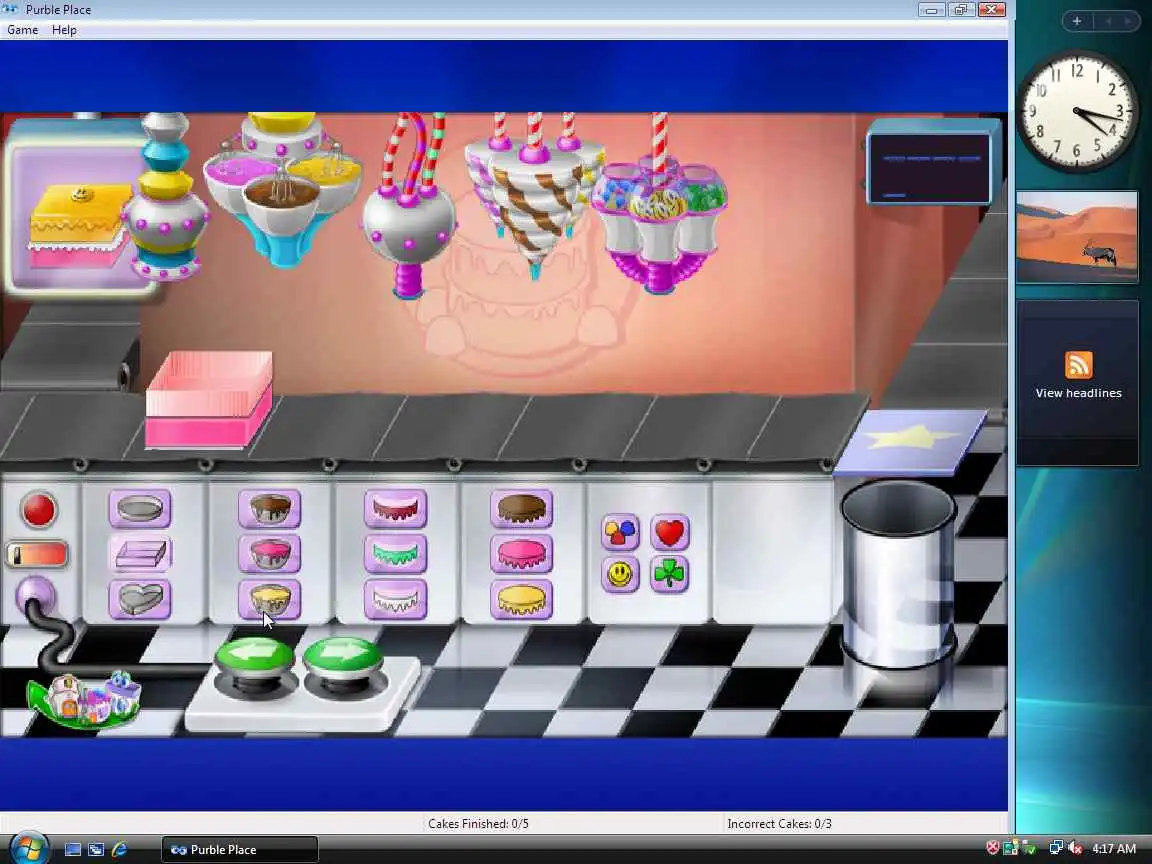Image resolution: width=1152 pixels, height=864 pixels.
Task: Click the Show Desktop quick launch icon
Action: pyautogui.click(x=73, y=849)
